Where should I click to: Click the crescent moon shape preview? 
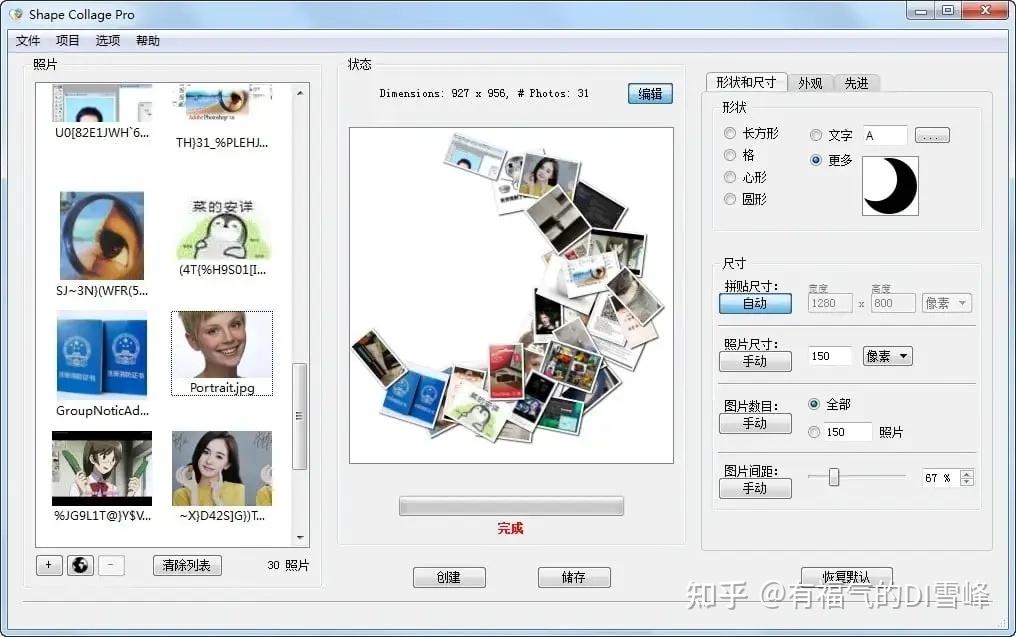(889, 186)
